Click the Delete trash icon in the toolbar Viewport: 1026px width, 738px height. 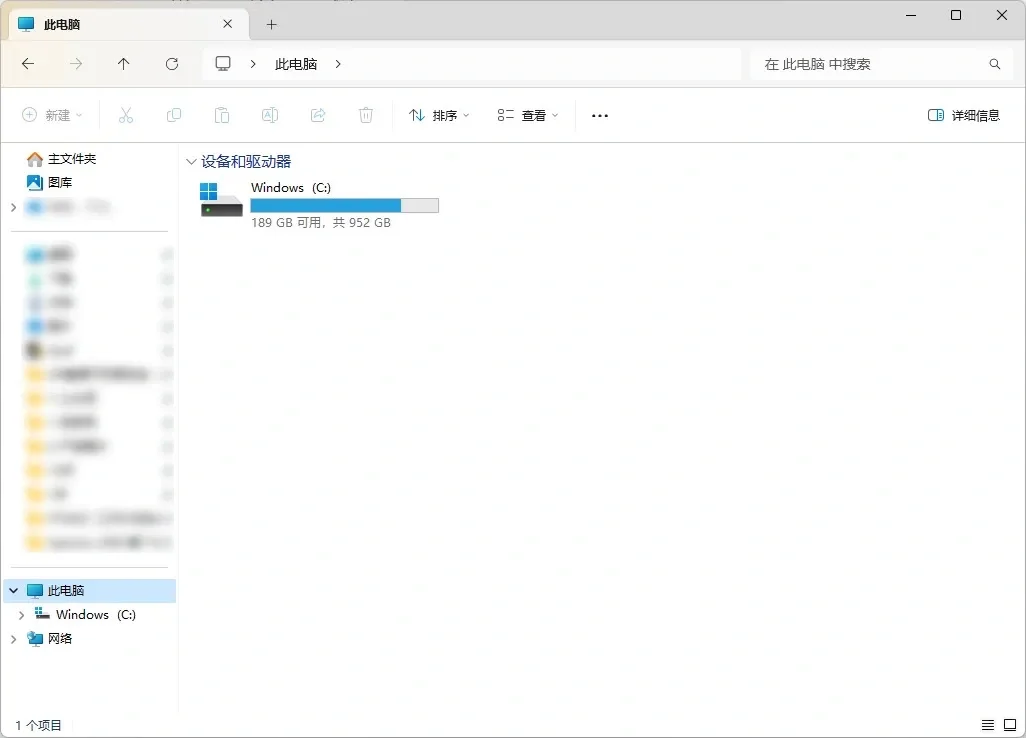pyautogui.click(x=366, y=115)
